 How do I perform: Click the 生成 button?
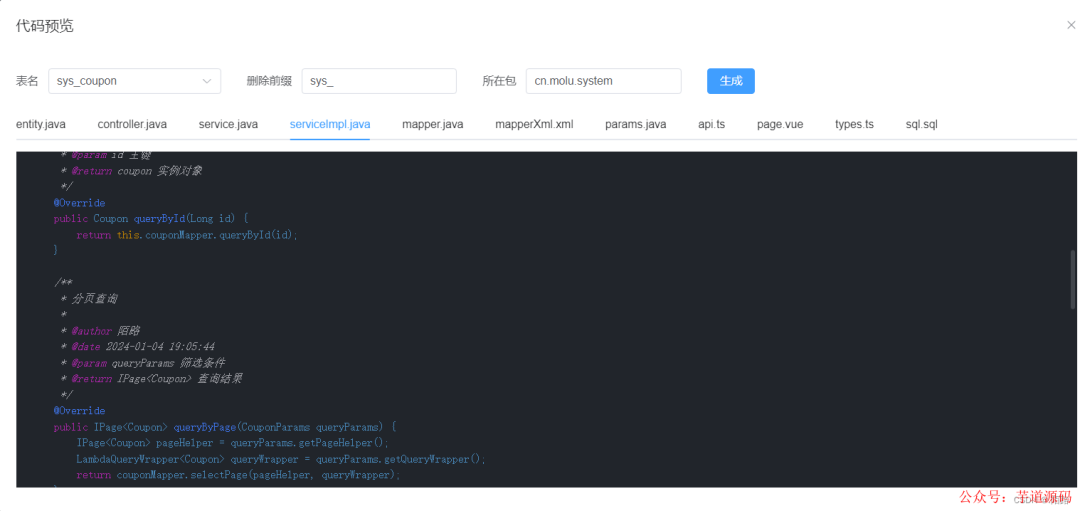pyautogui.click(x=731, y=81)
